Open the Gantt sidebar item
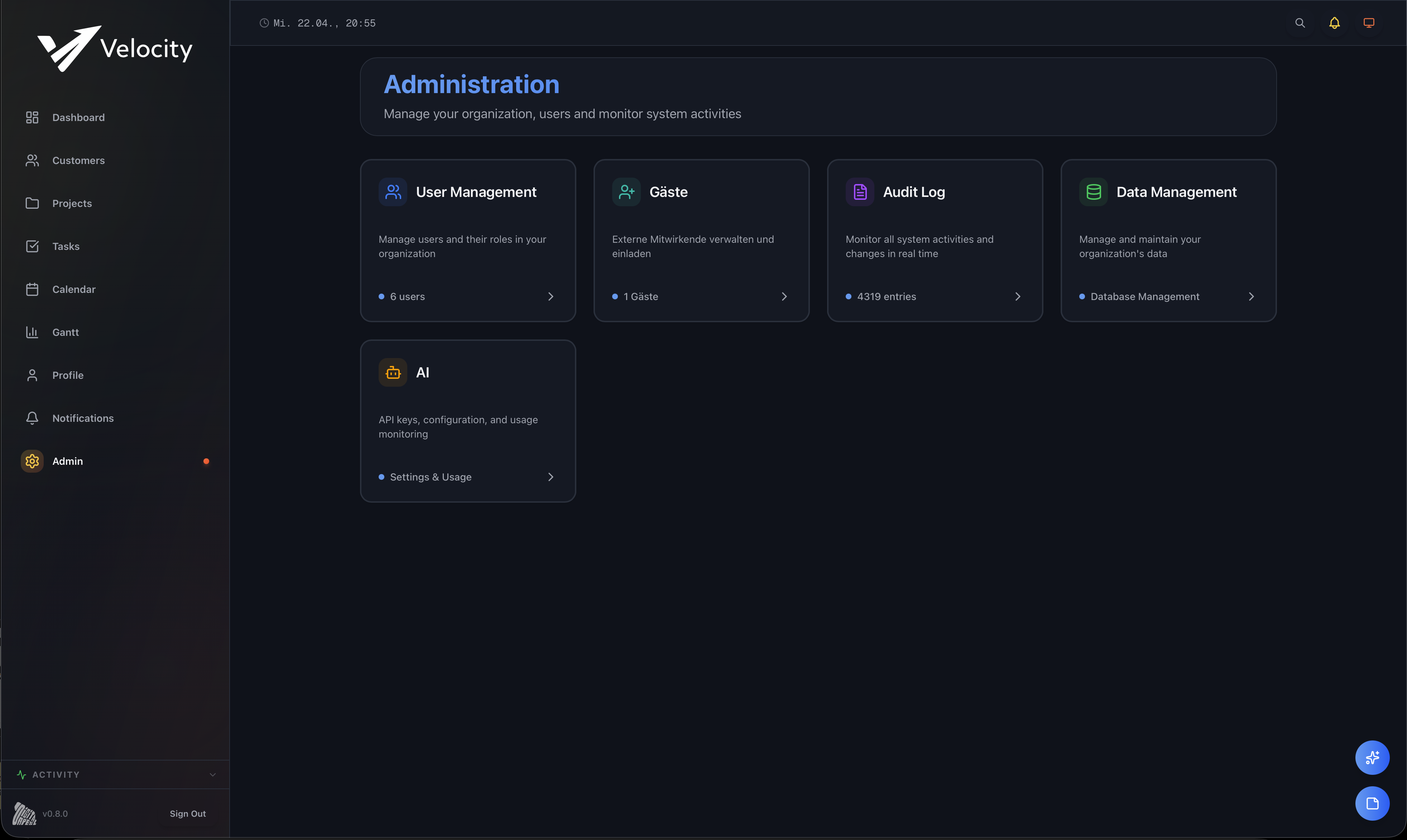 66,332
